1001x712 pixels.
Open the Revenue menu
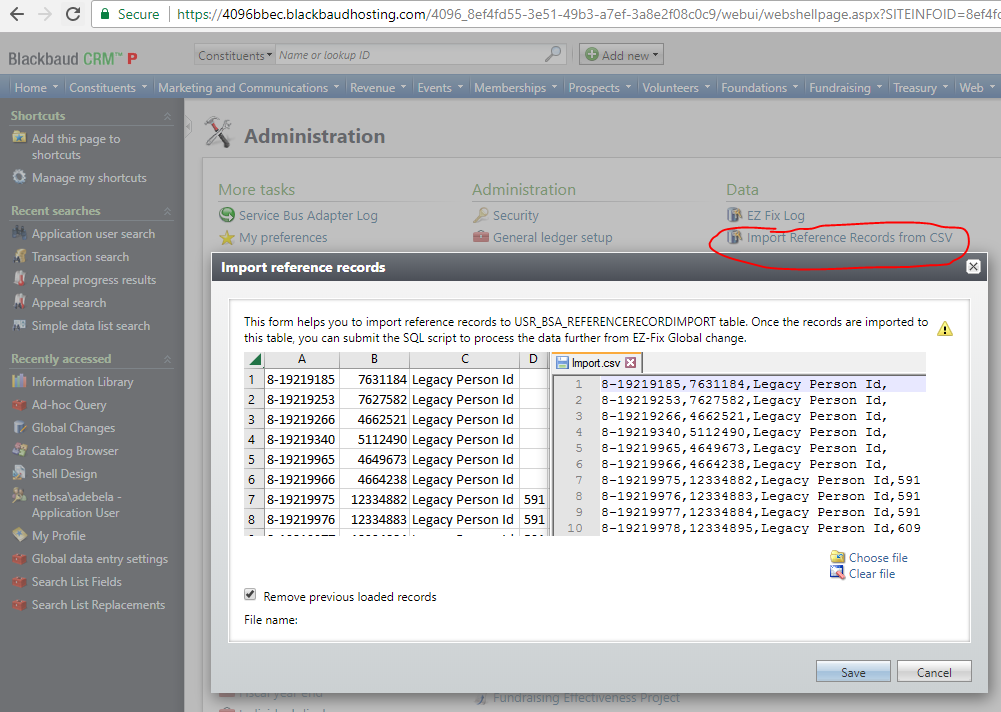click(x=378, y=88)
